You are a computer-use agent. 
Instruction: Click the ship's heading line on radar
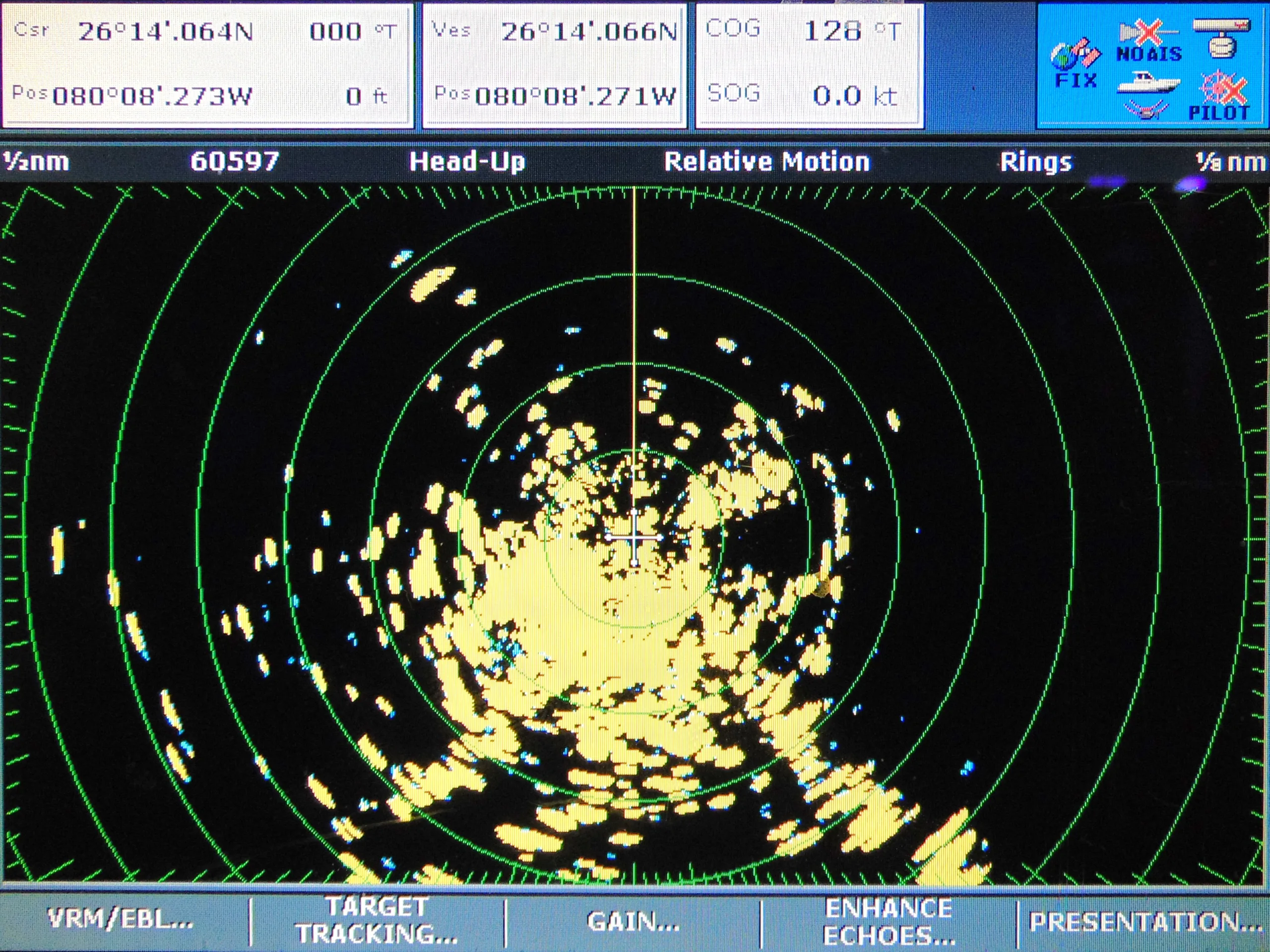[635, 344]
